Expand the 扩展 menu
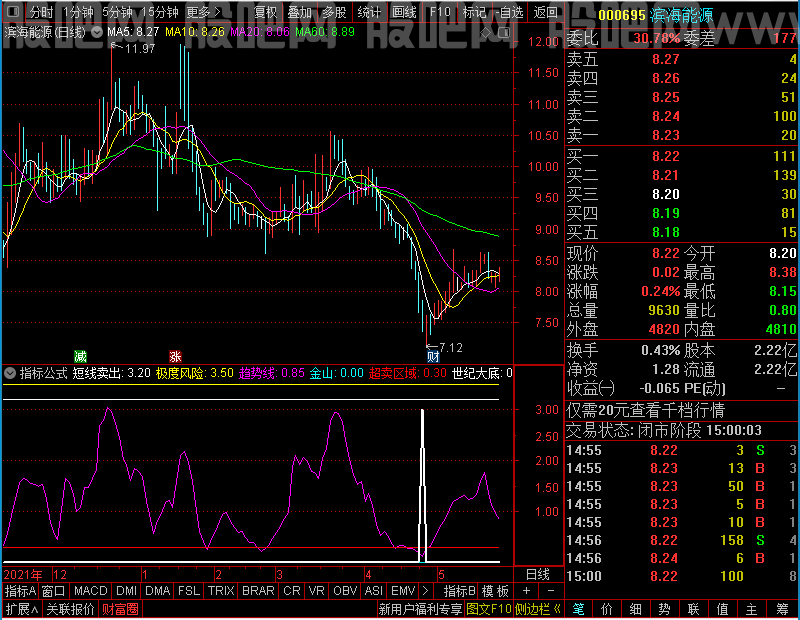 click(21, 609)
